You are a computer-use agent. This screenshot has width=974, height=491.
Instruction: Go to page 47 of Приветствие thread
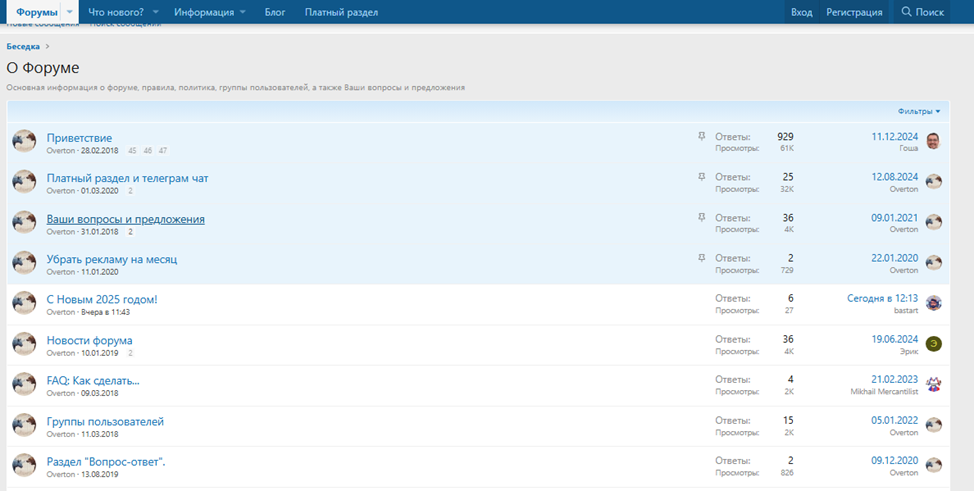point(163,151)
